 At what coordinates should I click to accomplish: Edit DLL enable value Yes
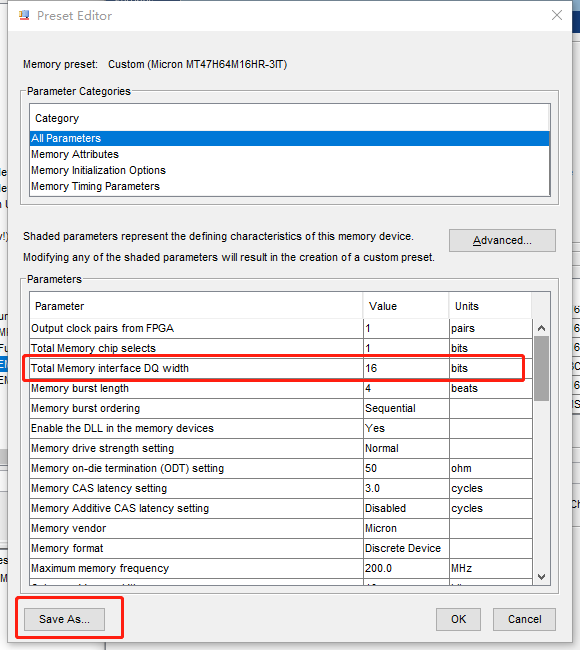pyautogui.click(x=406, y=428)
